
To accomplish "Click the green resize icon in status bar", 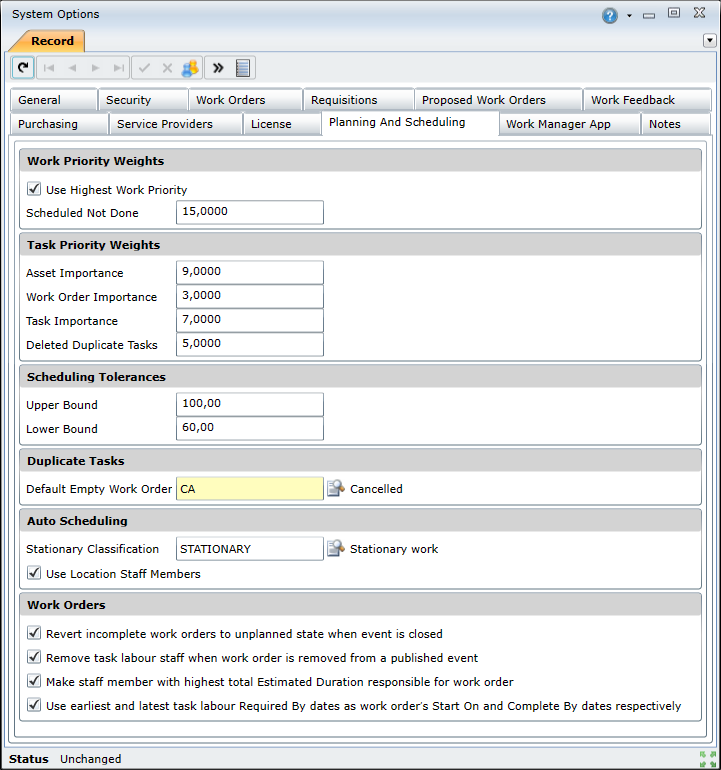I will pos(708,759).
